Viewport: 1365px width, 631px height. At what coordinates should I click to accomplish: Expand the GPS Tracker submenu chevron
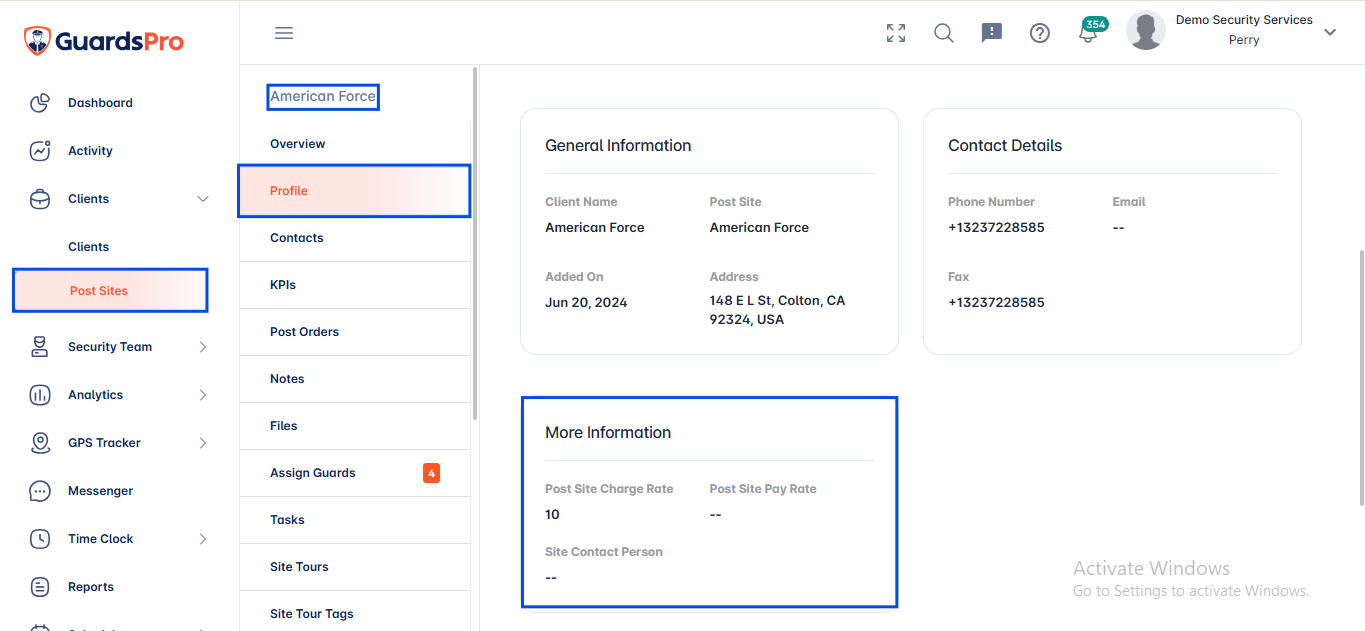pyautogui.click(x=203, y=443)
